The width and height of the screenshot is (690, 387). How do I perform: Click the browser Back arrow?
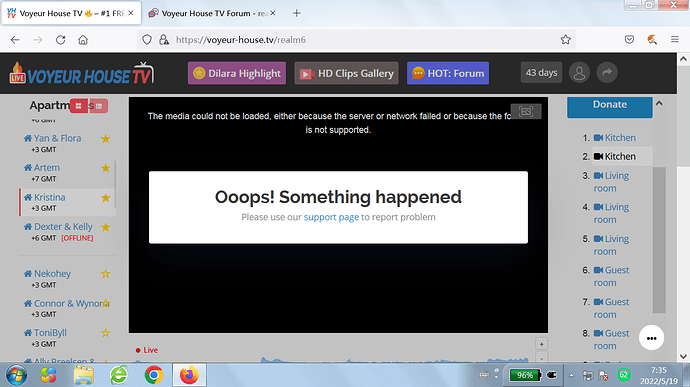(x=15, y=40)
